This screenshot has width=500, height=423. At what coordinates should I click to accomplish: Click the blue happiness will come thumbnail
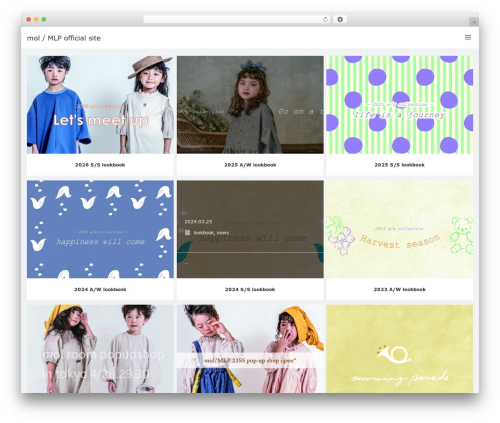coord(100,229)
